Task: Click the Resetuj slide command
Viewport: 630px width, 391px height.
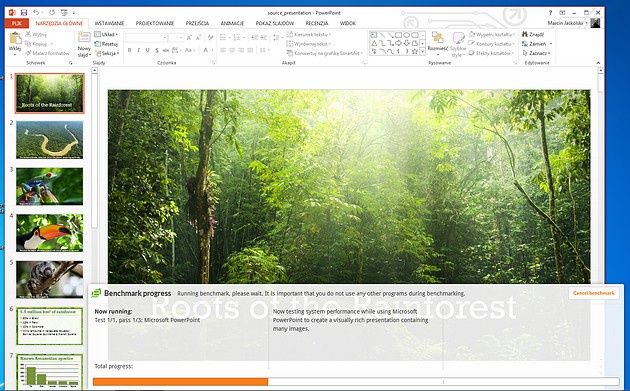Action: pos(106,44)
